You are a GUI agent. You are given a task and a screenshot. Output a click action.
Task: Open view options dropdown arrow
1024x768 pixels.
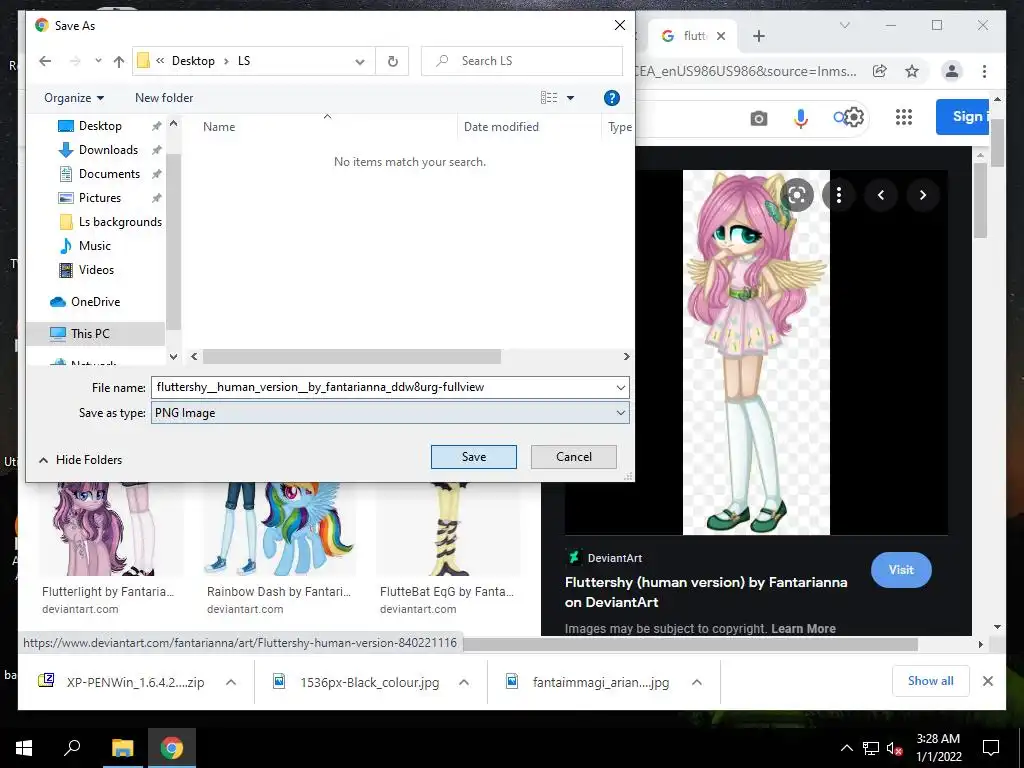click(x=570, y=98)
